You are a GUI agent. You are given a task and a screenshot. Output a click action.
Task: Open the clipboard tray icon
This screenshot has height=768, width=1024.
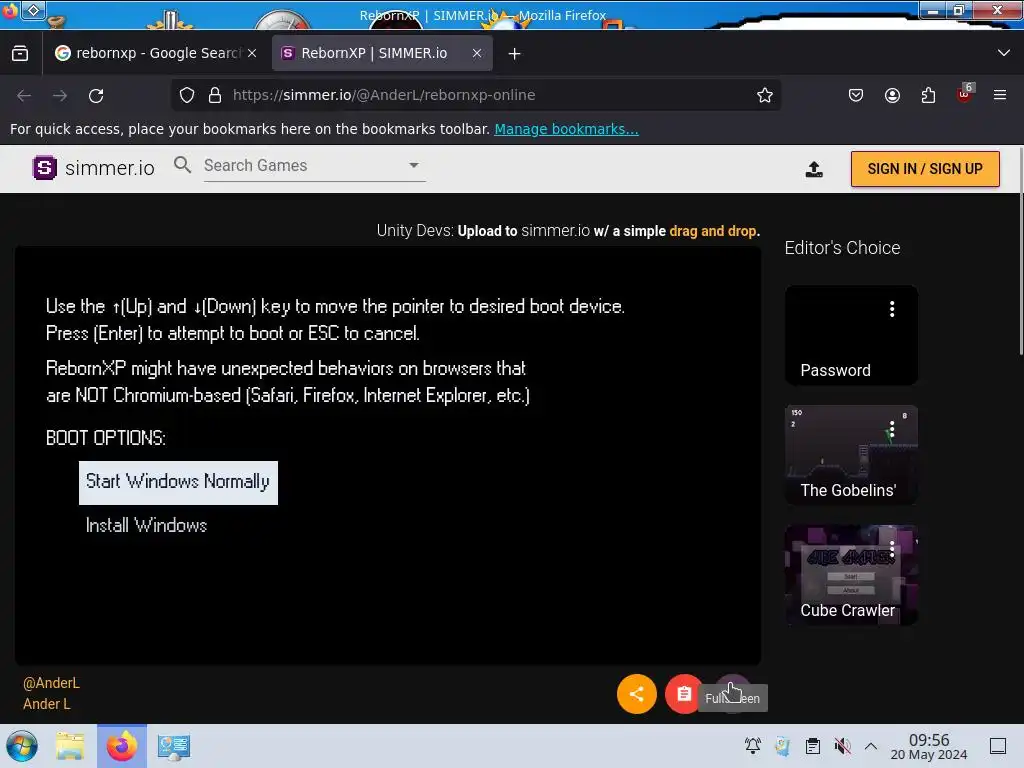click(x=812, y=745)
